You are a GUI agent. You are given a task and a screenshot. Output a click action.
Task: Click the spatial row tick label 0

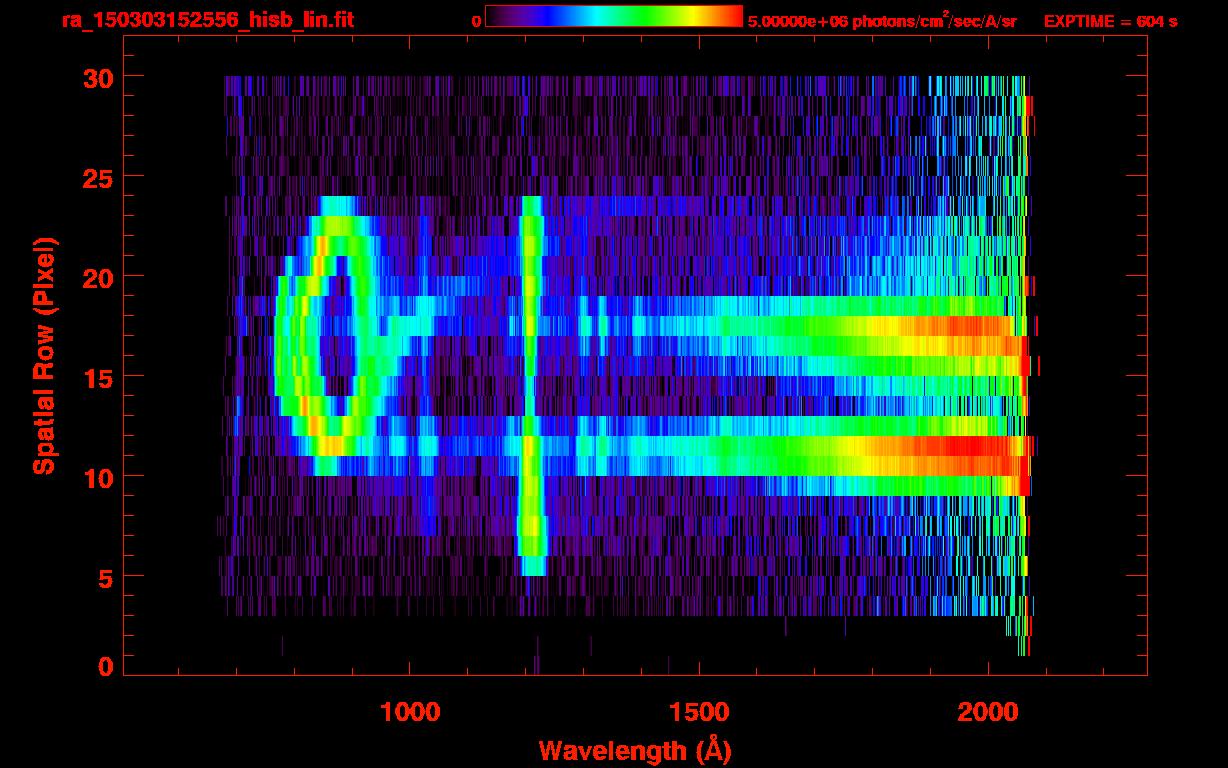pos(105,666)
